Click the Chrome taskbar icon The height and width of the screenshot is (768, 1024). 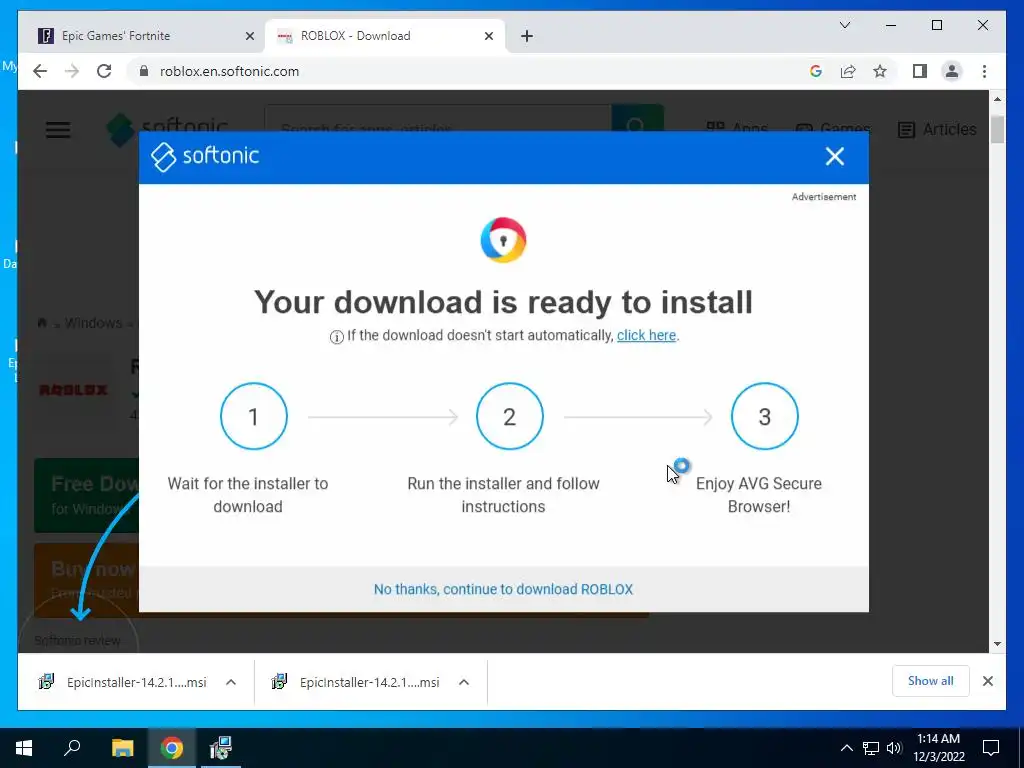(172, 747)
